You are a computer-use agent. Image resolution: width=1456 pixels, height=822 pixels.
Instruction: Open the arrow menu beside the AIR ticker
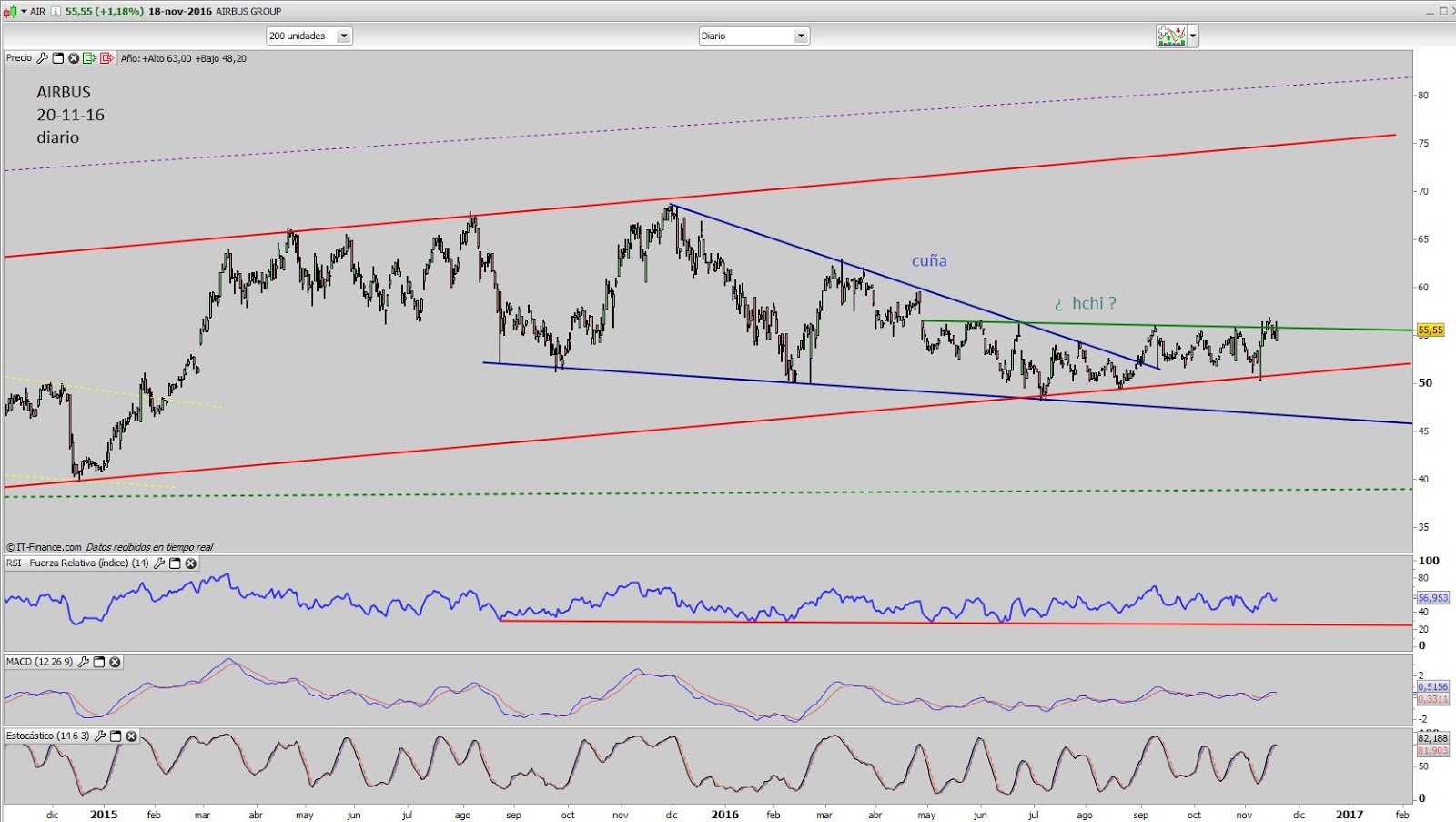pos(24,11)
